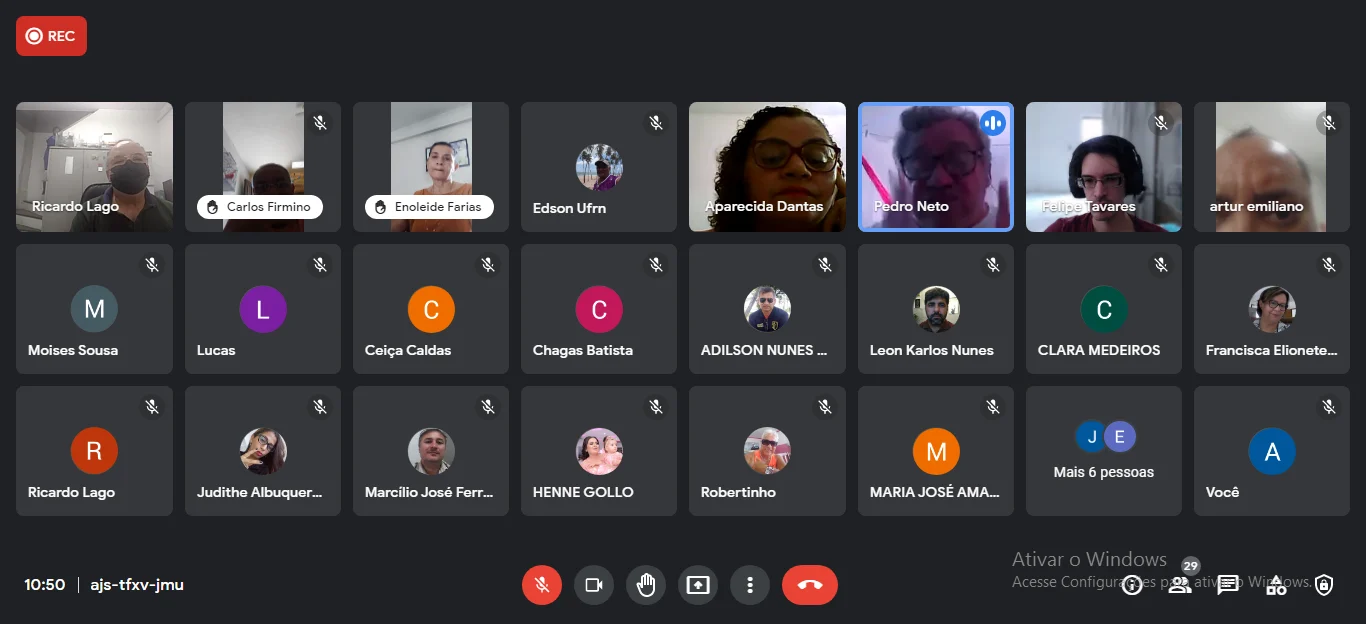This screenshot has height=624, width=1366.
Task: Show the participants list with 29 badge
Action: tap(1180, 585)
